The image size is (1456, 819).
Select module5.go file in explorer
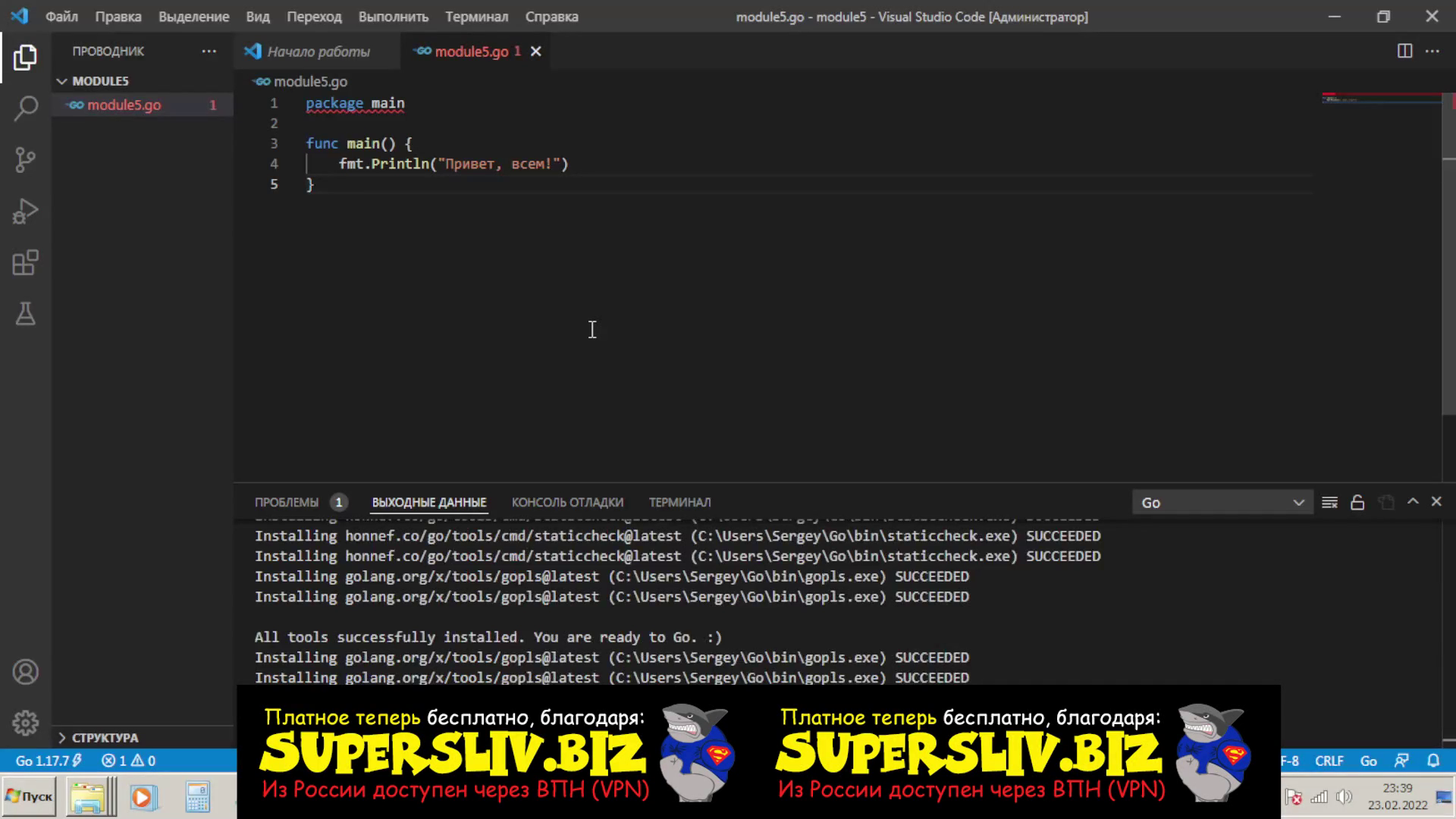[143, 105]
